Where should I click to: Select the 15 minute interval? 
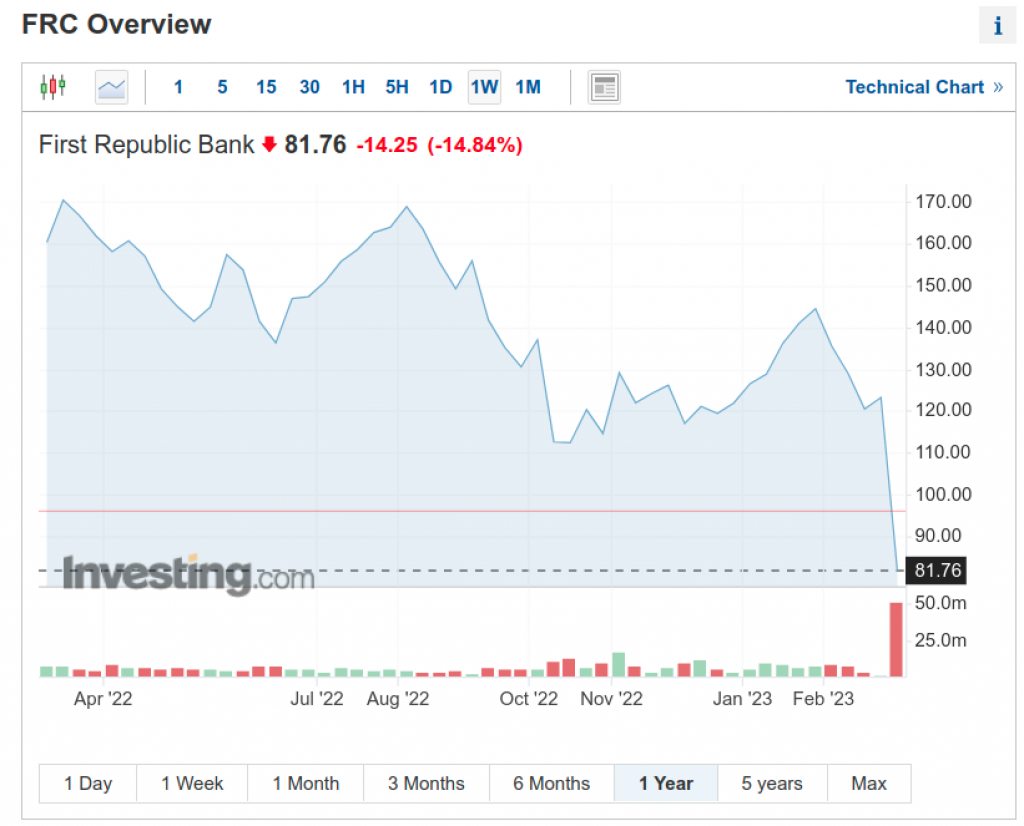pos(266,87)
